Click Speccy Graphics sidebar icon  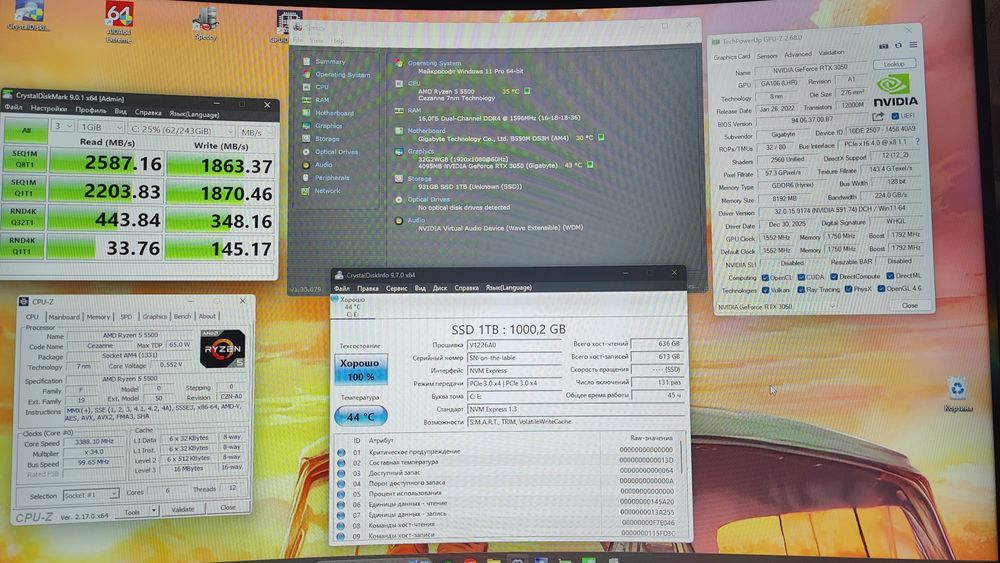coord(306,126)
